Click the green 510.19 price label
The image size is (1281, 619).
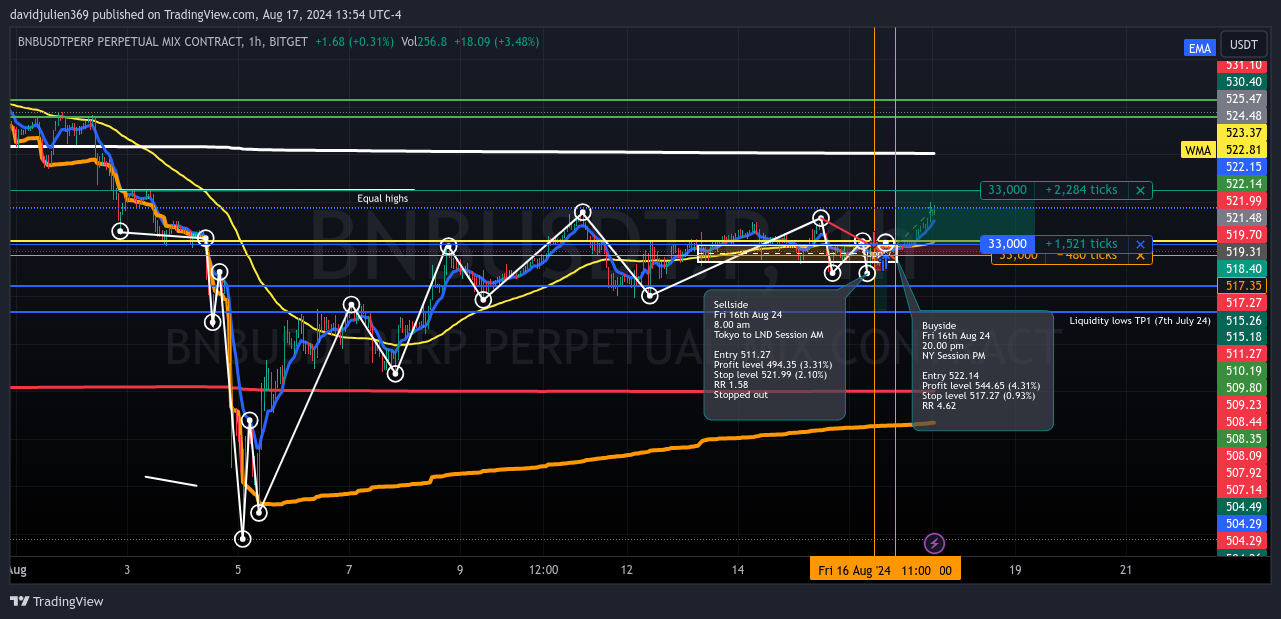(x=1243, y=371)
